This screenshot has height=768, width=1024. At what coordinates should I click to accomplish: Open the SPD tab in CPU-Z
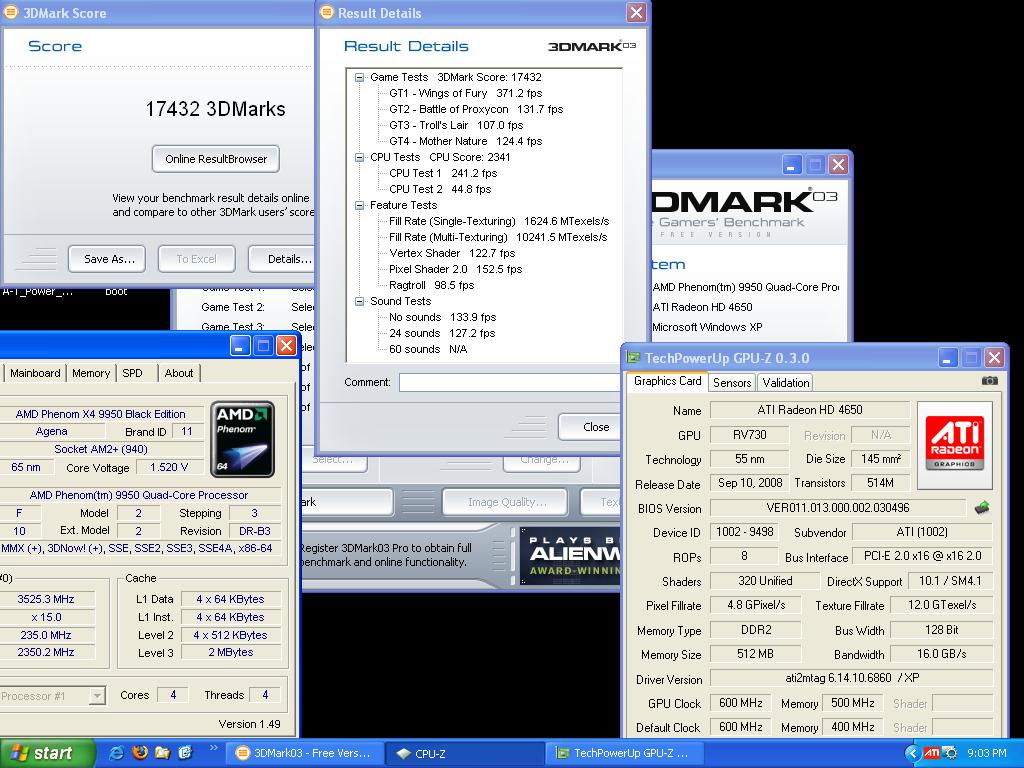click(133, 373)
